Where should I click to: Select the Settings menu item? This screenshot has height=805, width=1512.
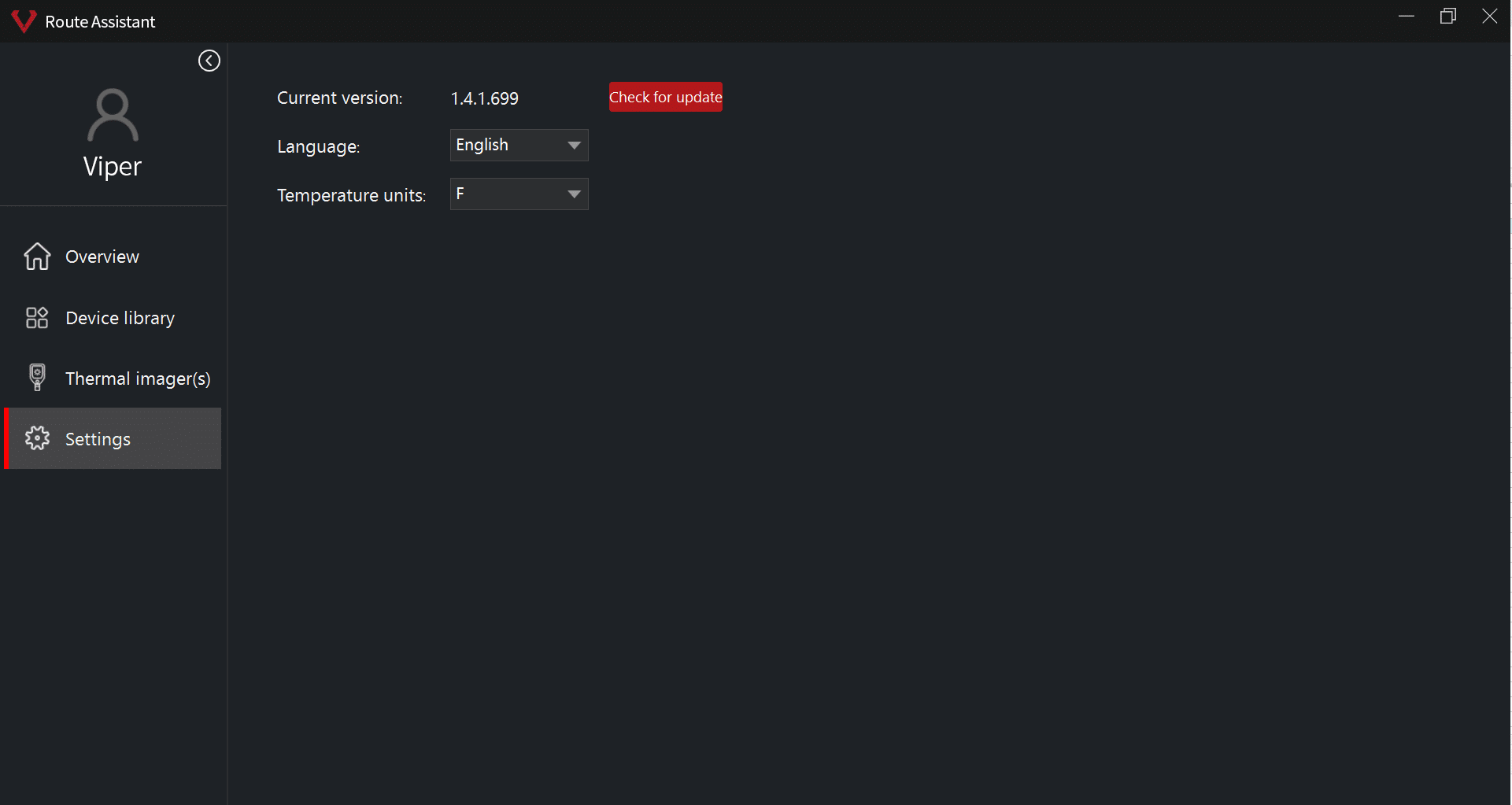point(113,438)
